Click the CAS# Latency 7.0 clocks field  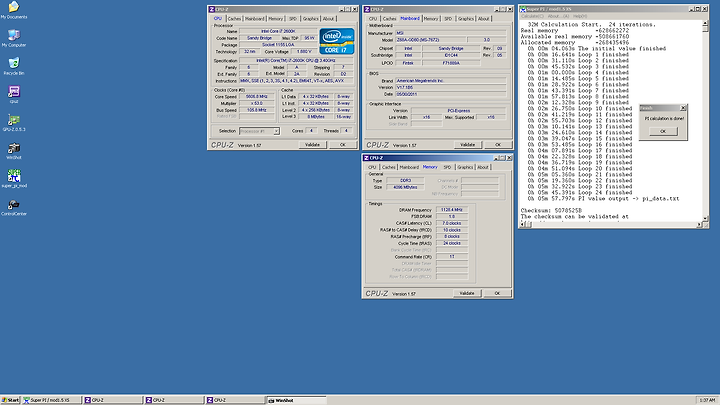click(x=452, y=223)
